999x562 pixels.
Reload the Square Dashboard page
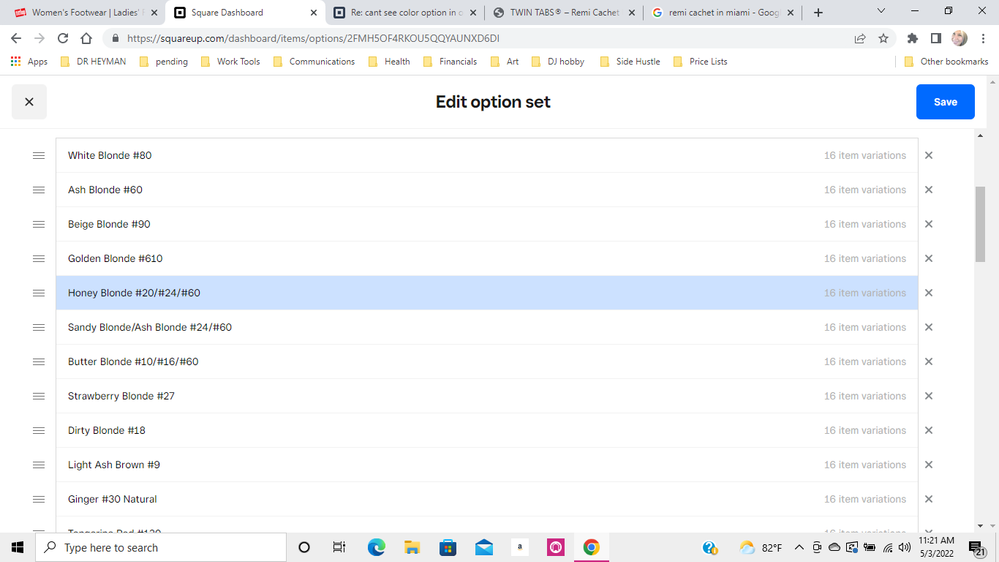click(x=63, y=38)
